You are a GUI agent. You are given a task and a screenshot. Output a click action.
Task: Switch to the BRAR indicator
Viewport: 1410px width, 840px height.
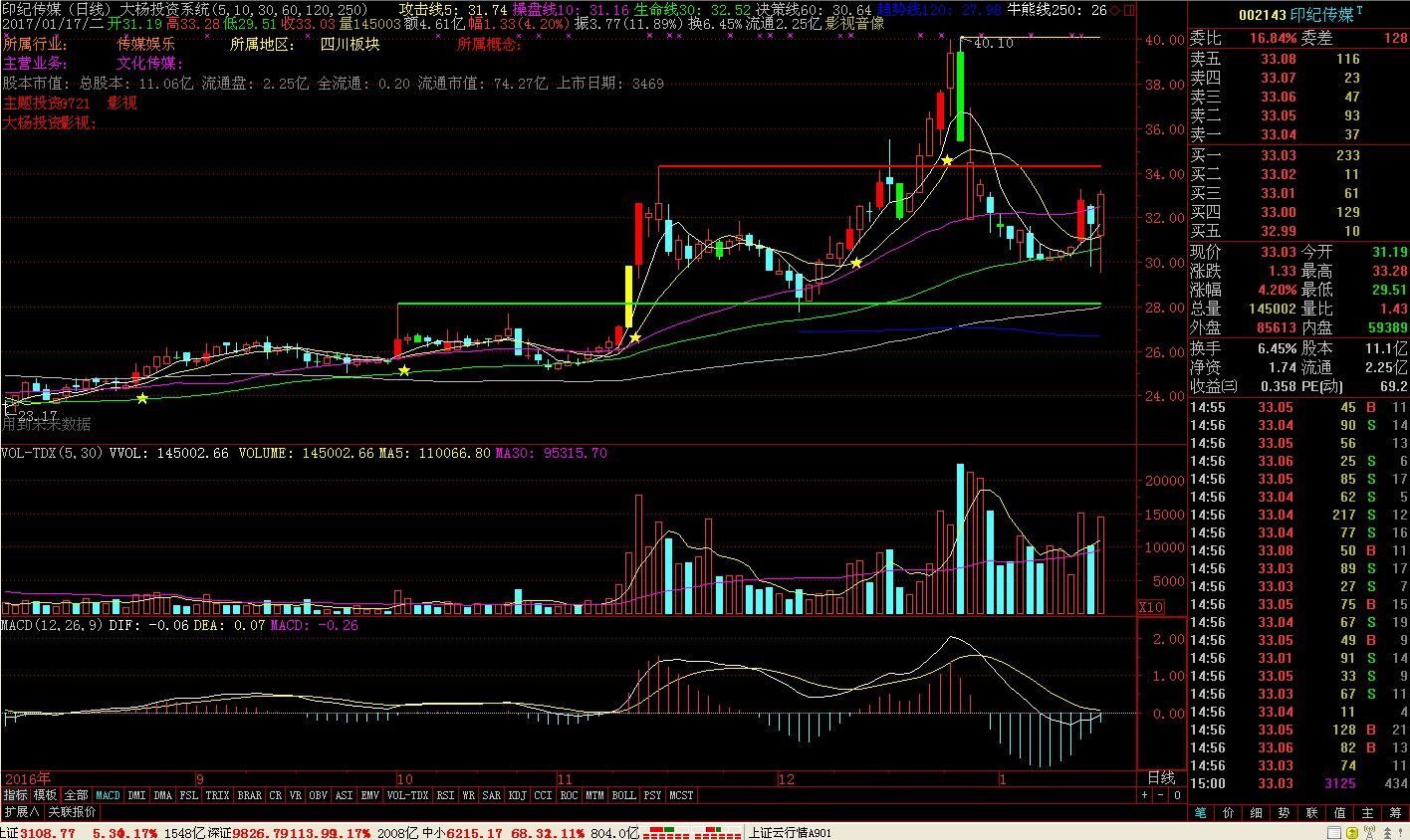click(x=249, y=795)
